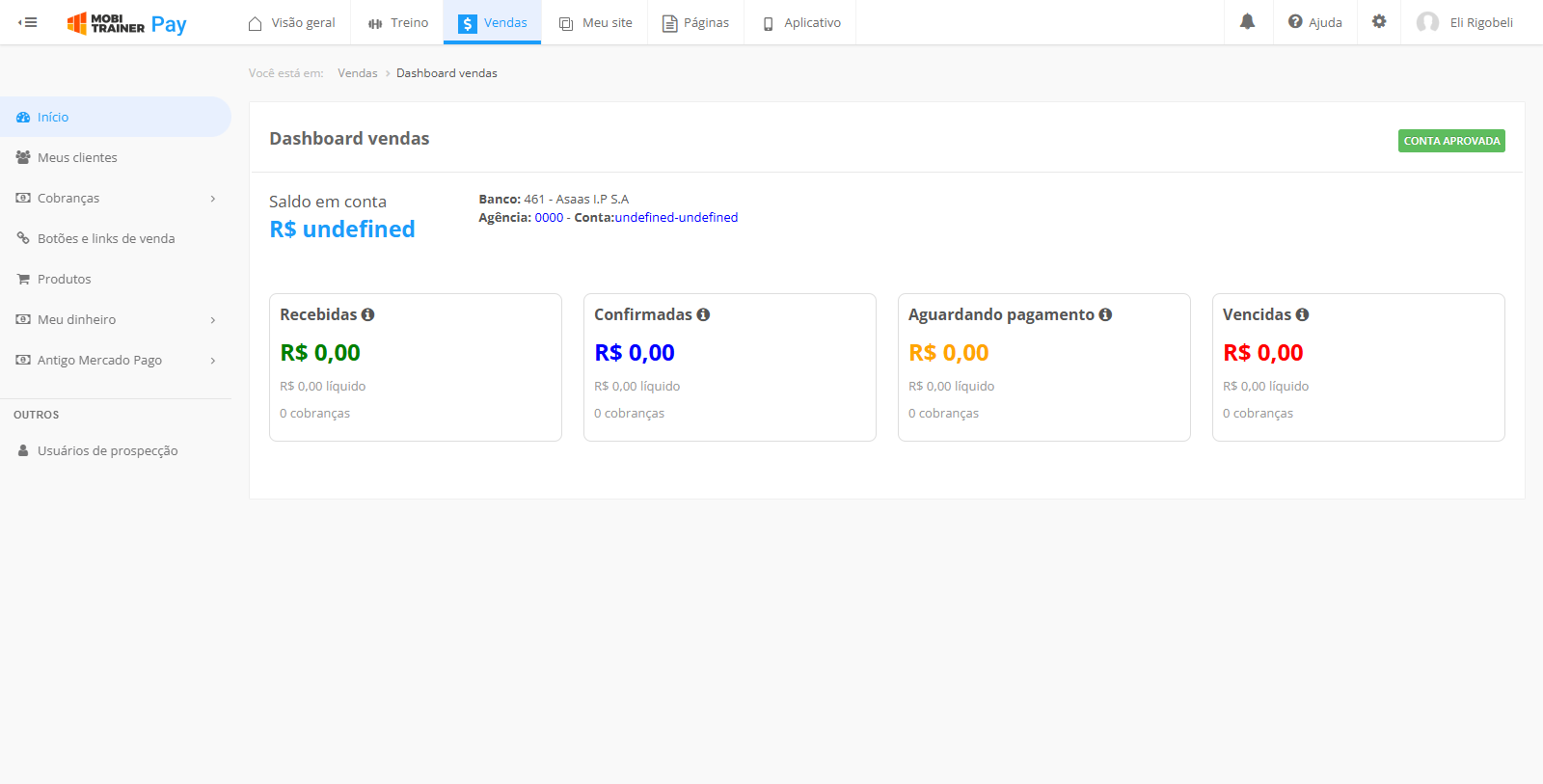The width and height of the screenshot is (1543, 784).
Task: Click the red Vencidas R$ 0,00 amount
Action: coord(1263,353)
